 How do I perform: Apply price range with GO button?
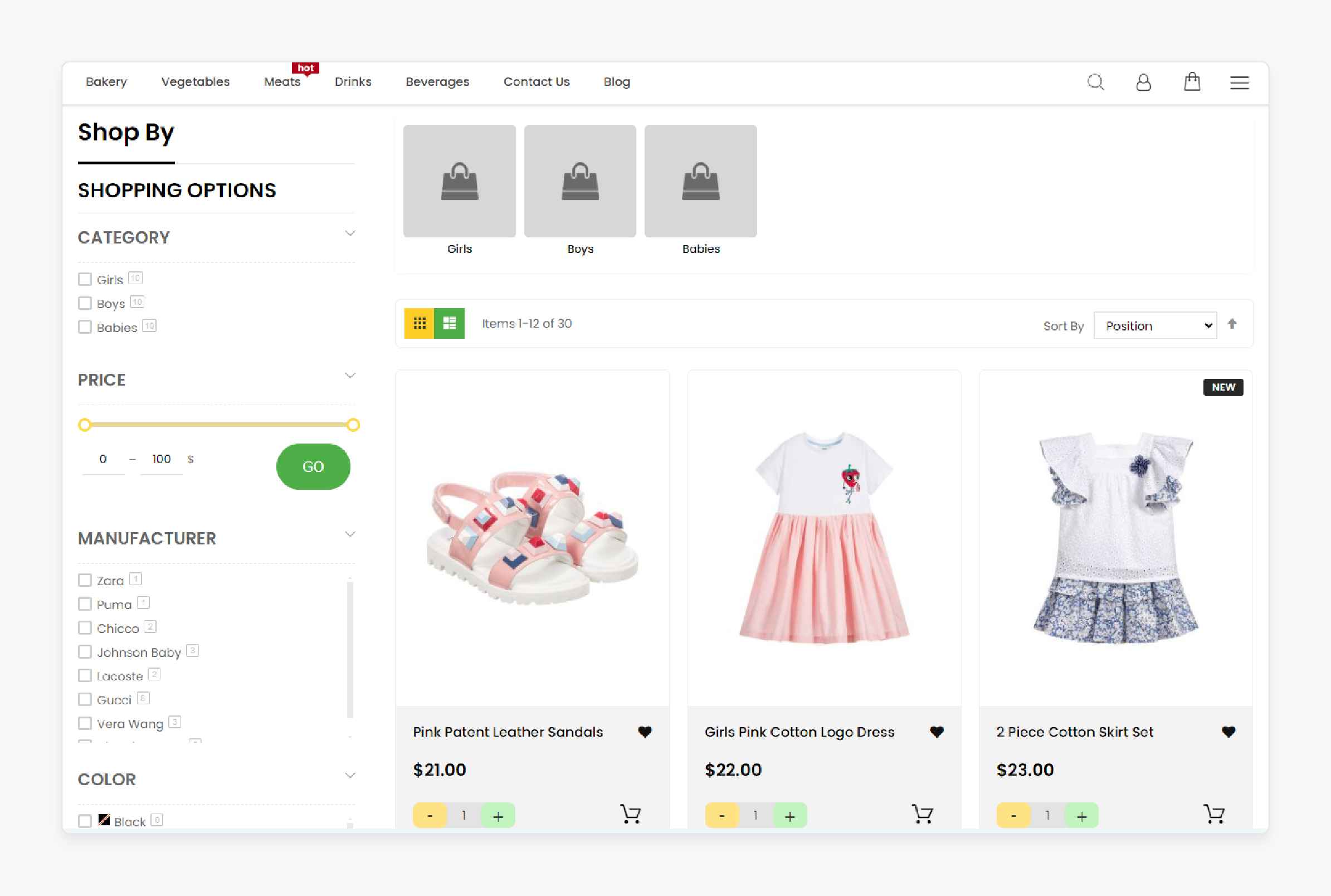click(313, 467)
